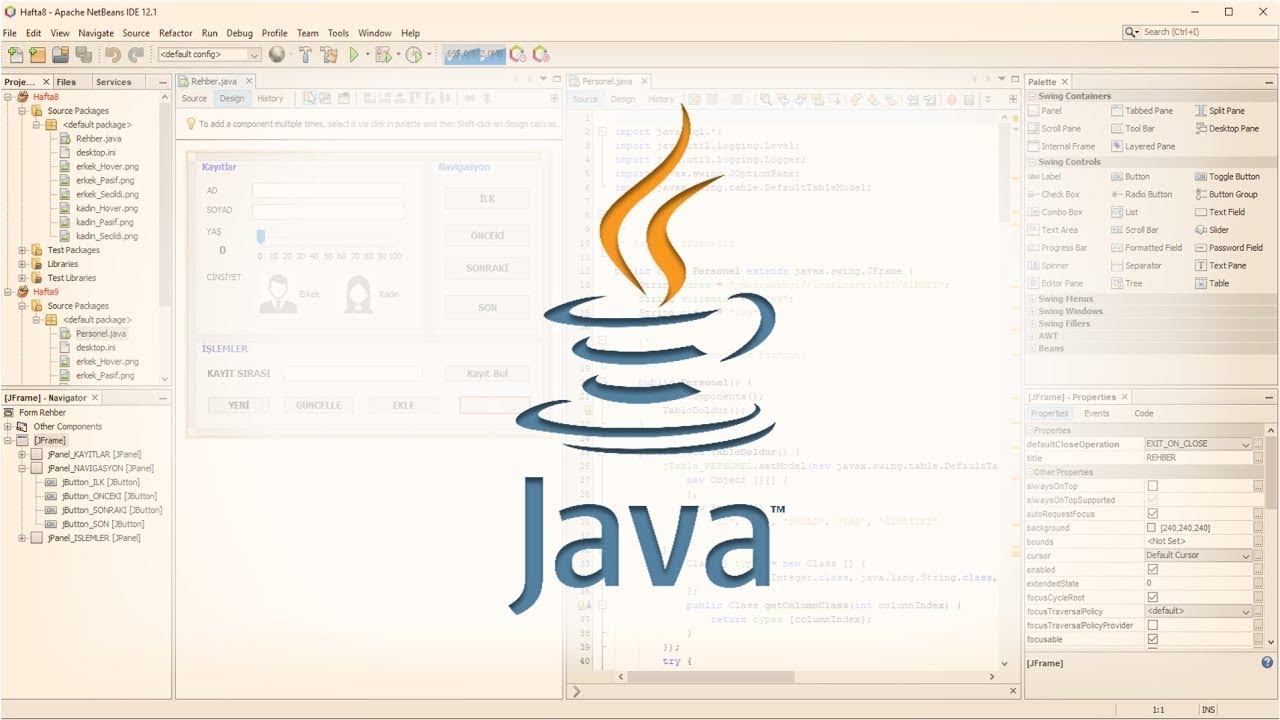Image resolution: width=1280 pixels, height=720 pixels.
Task: Click the Save All toolbar icon
Action: (84, 55)
